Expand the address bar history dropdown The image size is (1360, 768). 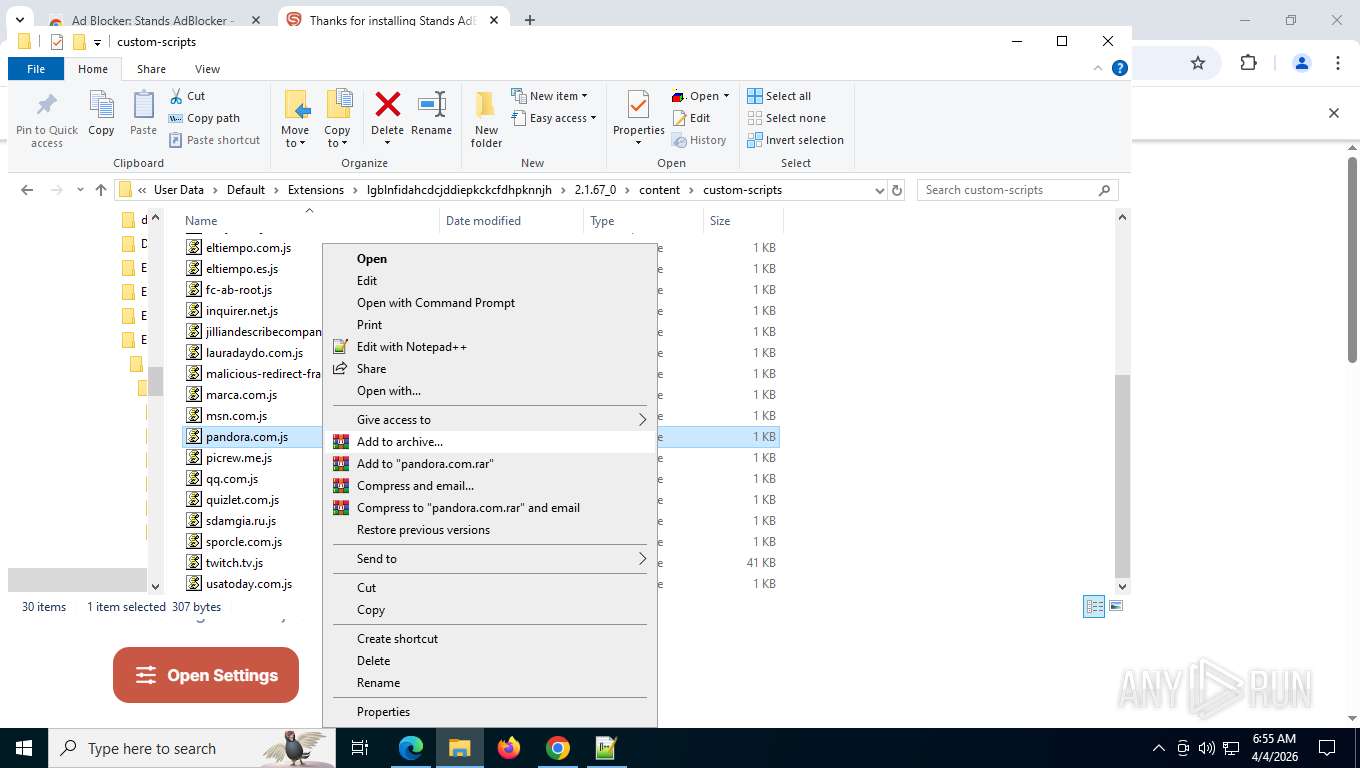(880, 190)
